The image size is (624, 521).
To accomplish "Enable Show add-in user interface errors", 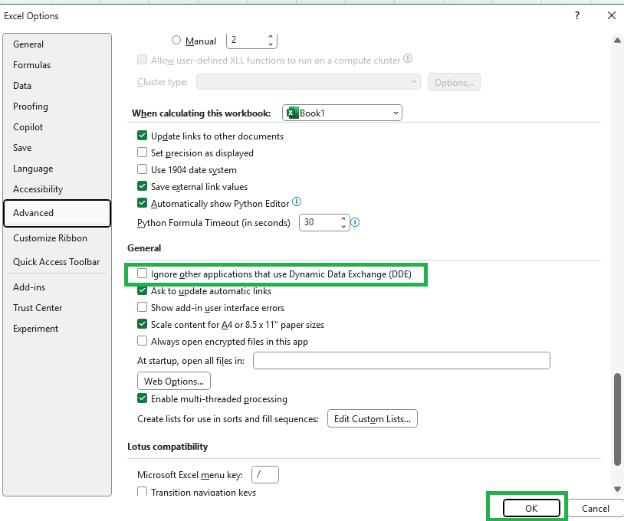I will tap(142, 307).
